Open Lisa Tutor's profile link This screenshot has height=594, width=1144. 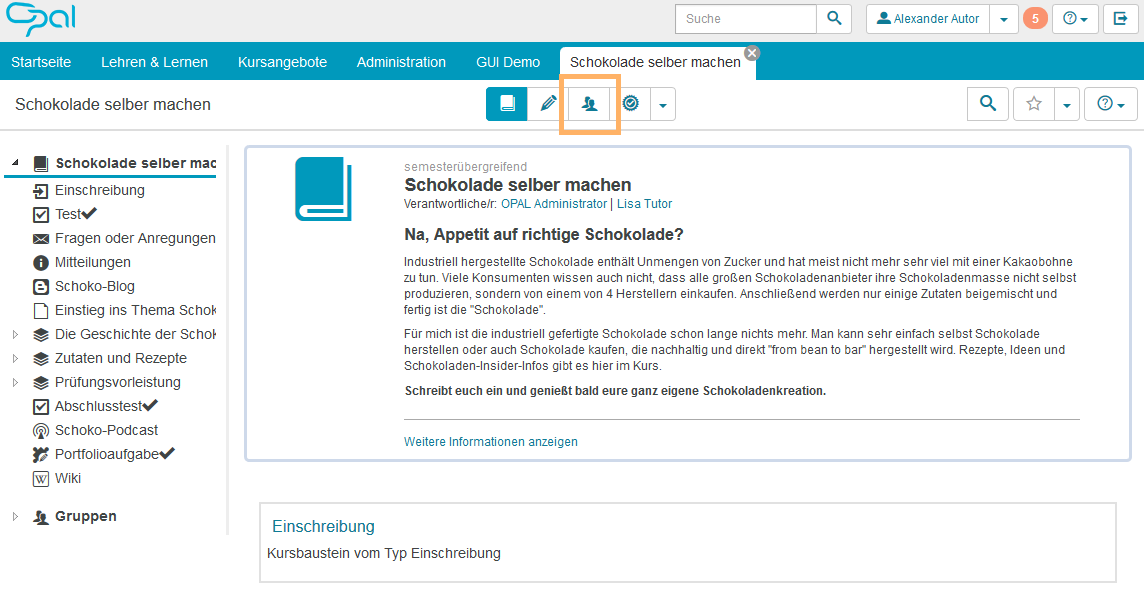coord(643,203)
